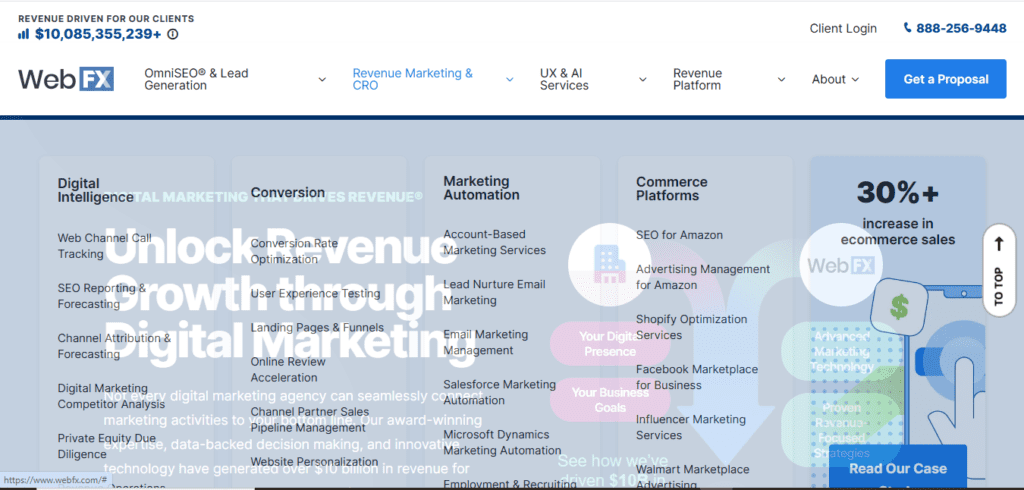Open Digital Marketing Competitor Analysis

(x=111, y=396)
